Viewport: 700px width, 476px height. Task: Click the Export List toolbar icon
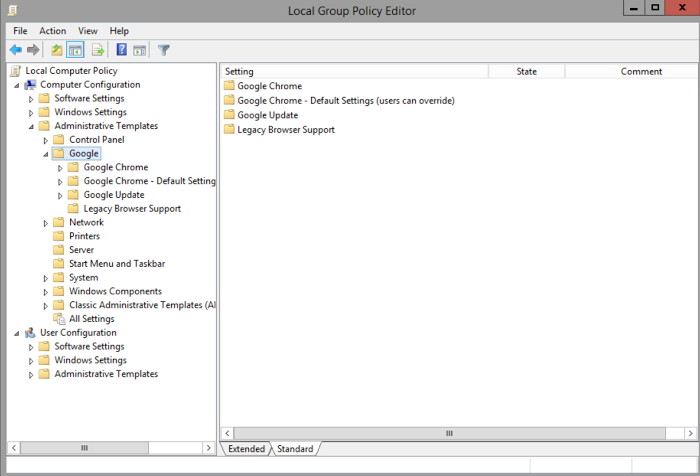click(98, 50)
